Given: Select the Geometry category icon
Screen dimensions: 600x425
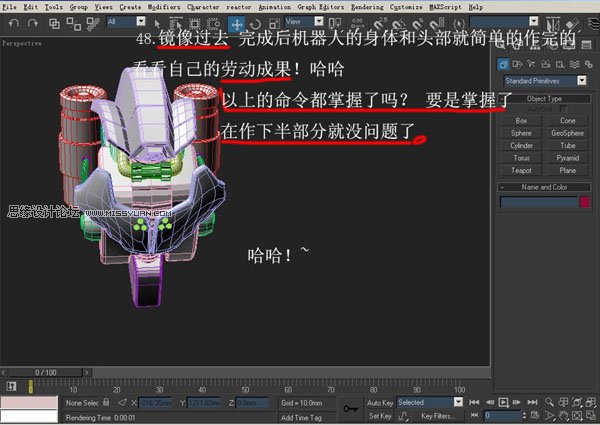Looking at the screenshot, I should [503, 64].
